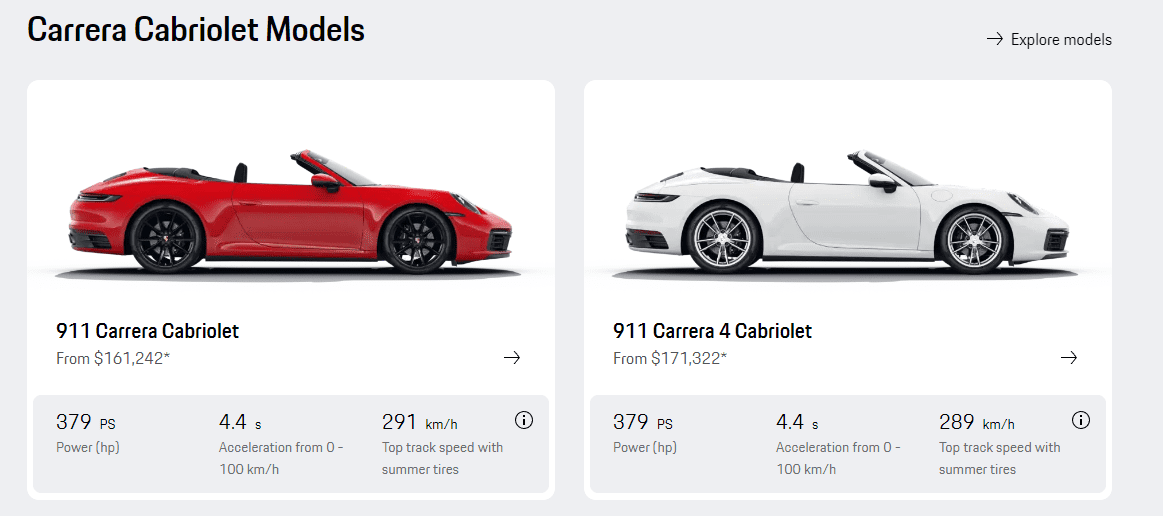
Task: Click the arrow icon beside Explore models
Action: pos(994,39)
